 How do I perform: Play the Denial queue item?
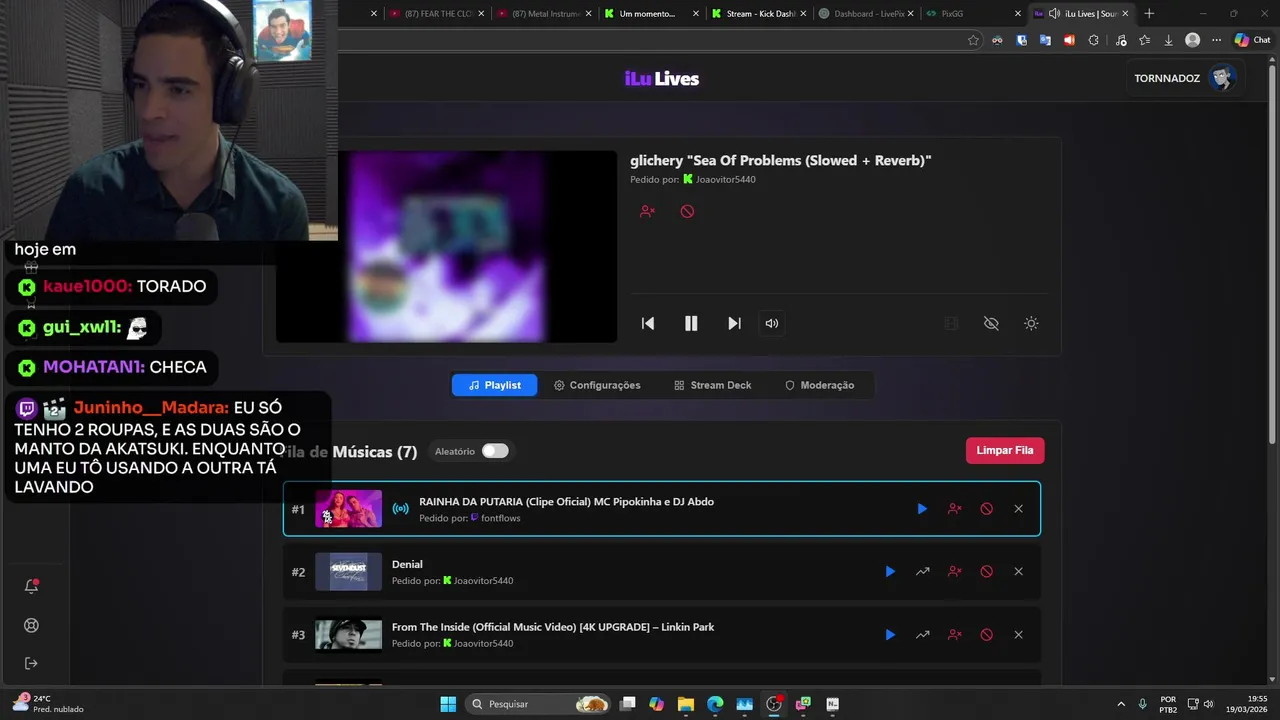[890, 572]
